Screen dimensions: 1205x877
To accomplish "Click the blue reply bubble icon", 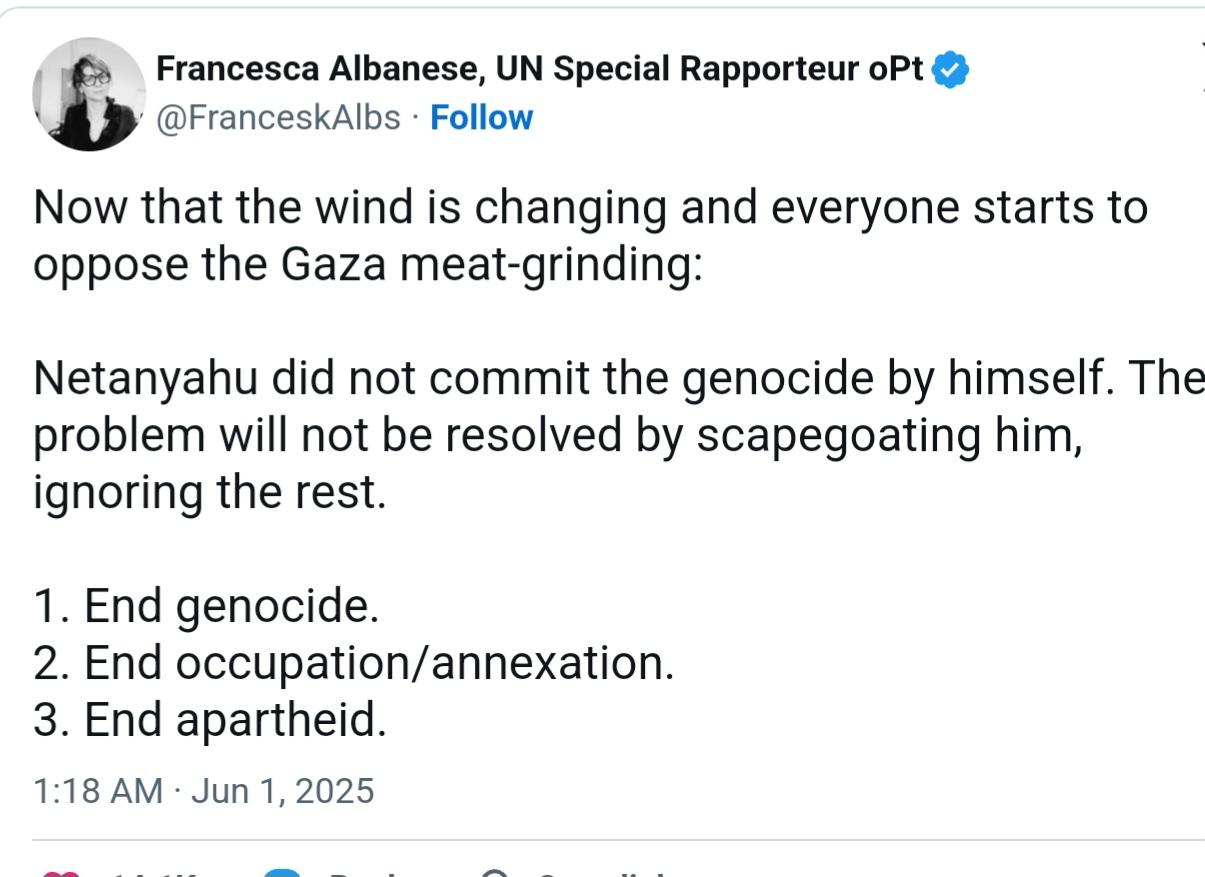I will pyautogui.click(x=283, y=873).
